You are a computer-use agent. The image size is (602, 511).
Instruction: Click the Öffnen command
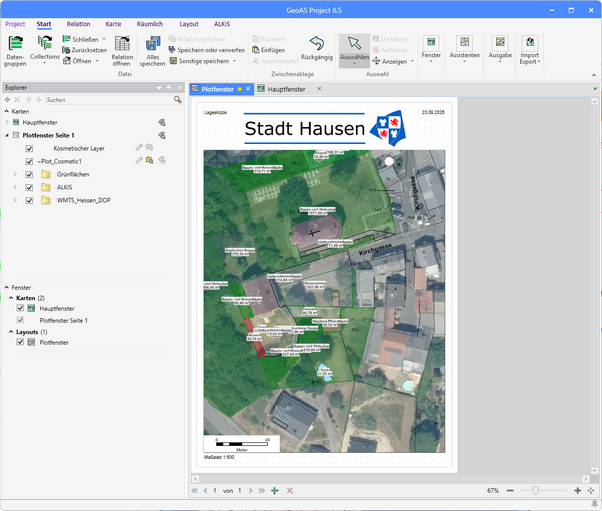pyautogui.click(x=81, y=61)
